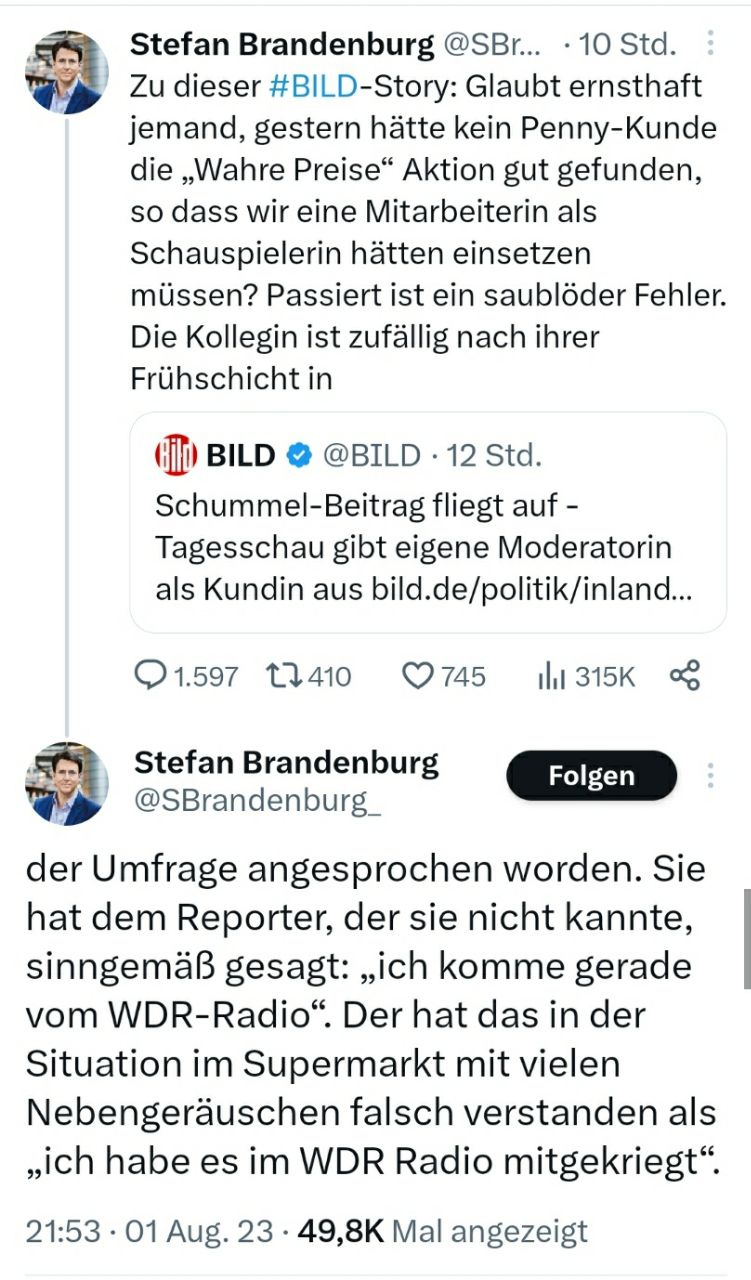
Task: Open Stefan Brandenburg's top profile picture
Action: point(67,71)
